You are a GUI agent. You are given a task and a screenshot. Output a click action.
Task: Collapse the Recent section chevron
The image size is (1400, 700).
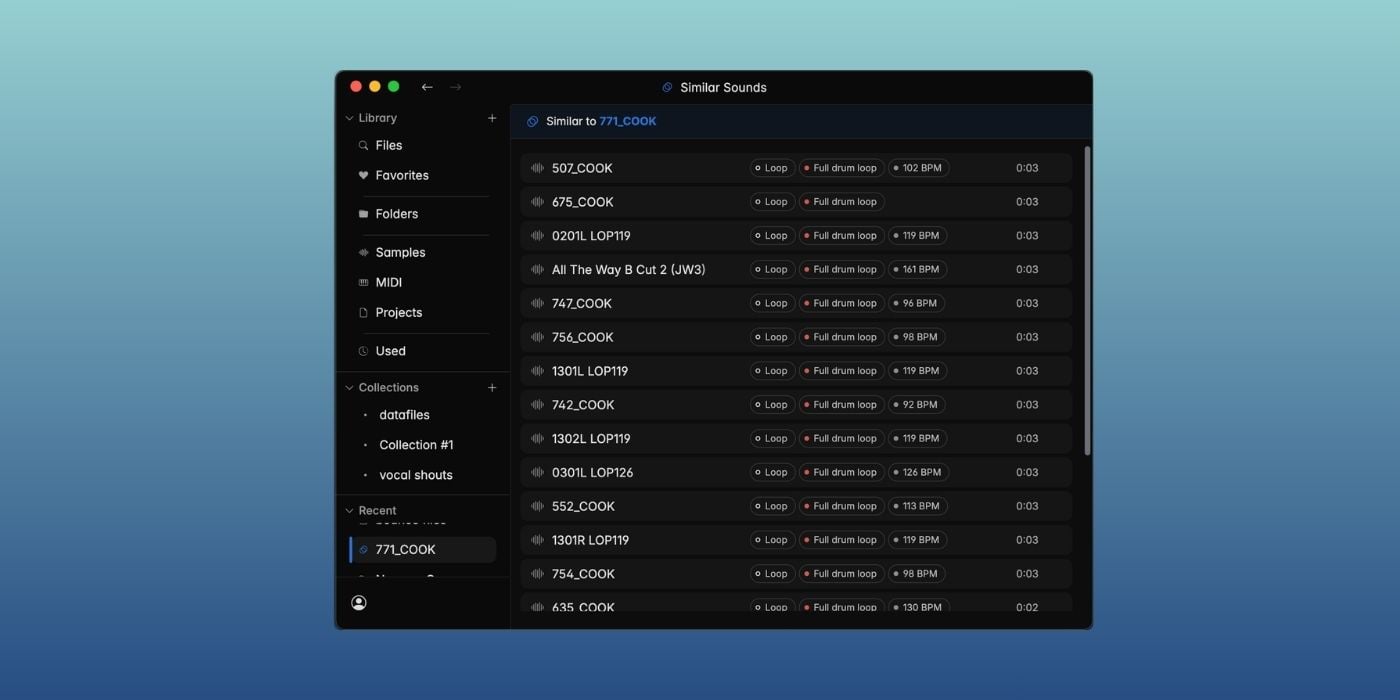(349, 511)
